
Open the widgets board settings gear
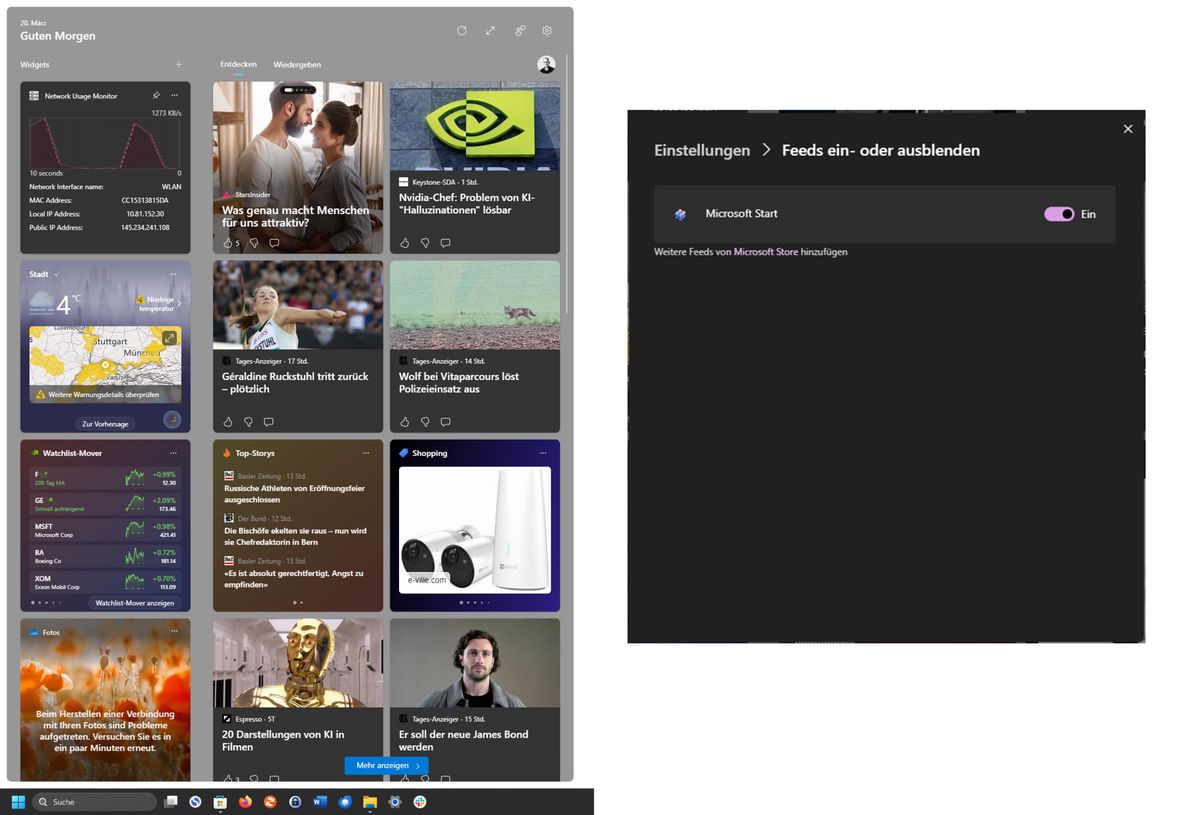click(547, 31)
